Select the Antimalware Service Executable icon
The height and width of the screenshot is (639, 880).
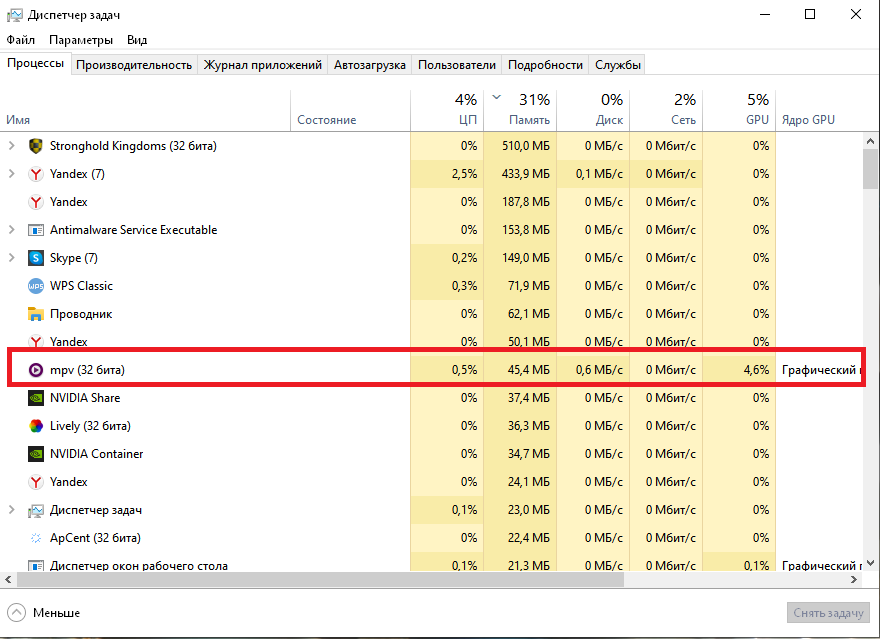pyautogui.click(x=36, y=230)
